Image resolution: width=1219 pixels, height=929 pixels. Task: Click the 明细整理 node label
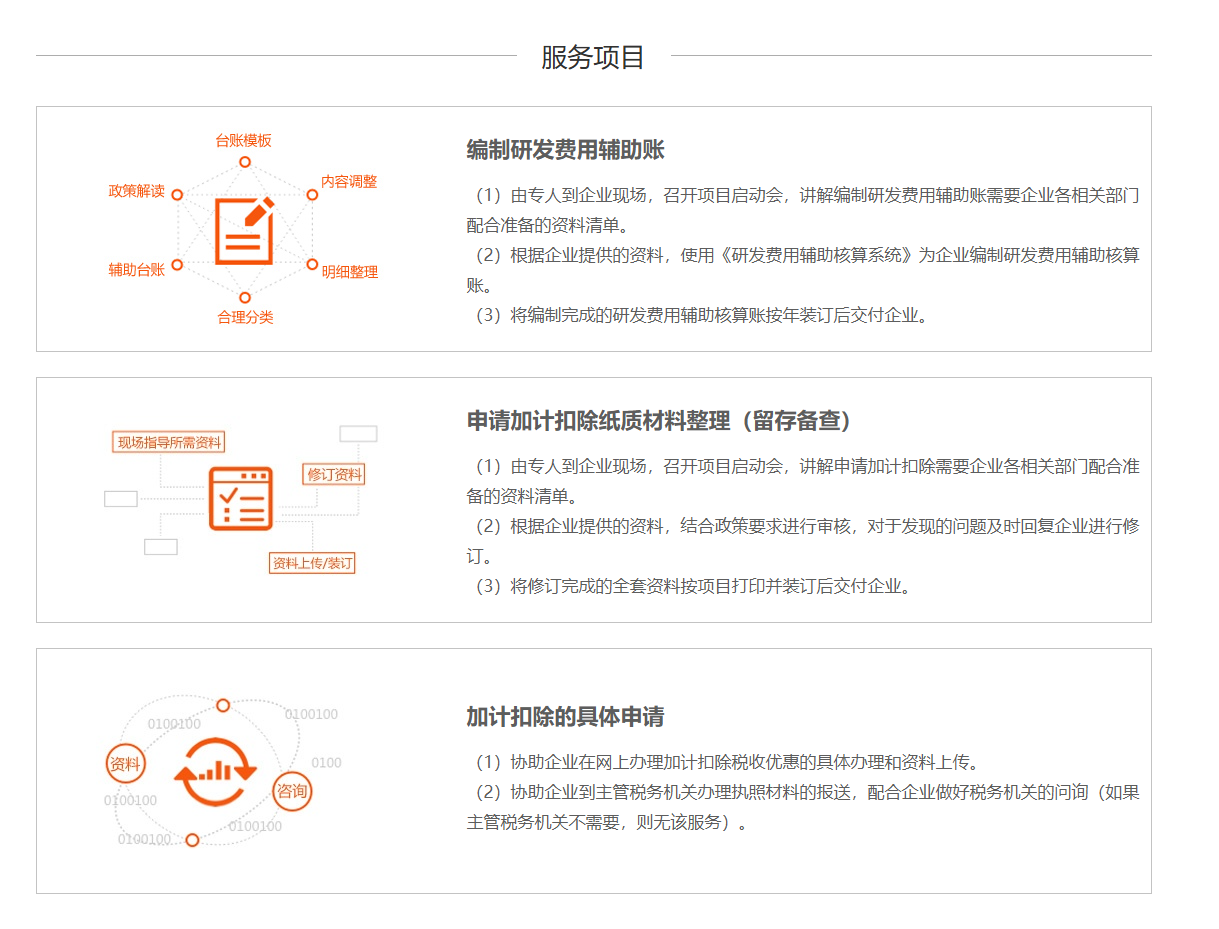(x=350, y=271)
